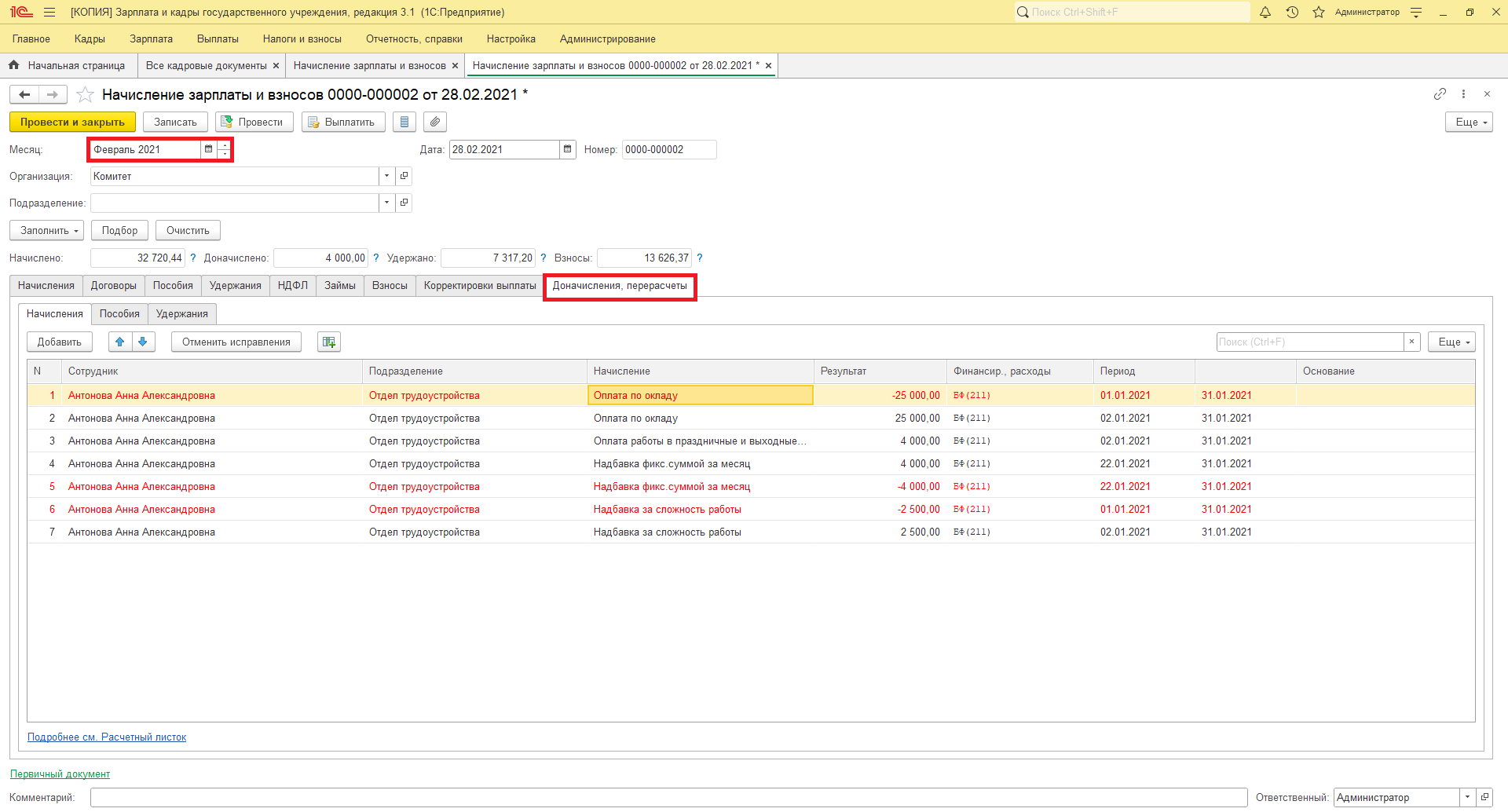Open the Первичный документ link
Image resolution: width=1508 pixels, height=812 pixels.
tap(60, 774)
